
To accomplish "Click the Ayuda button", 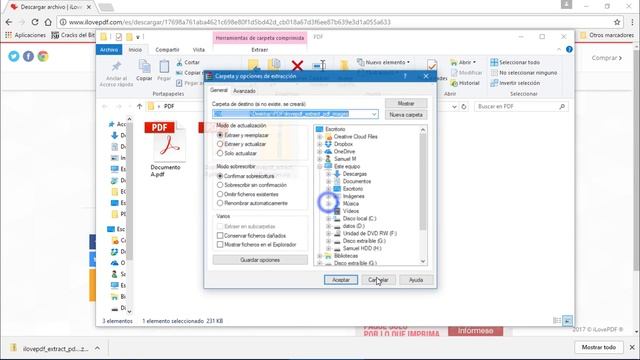I will 416,280.
